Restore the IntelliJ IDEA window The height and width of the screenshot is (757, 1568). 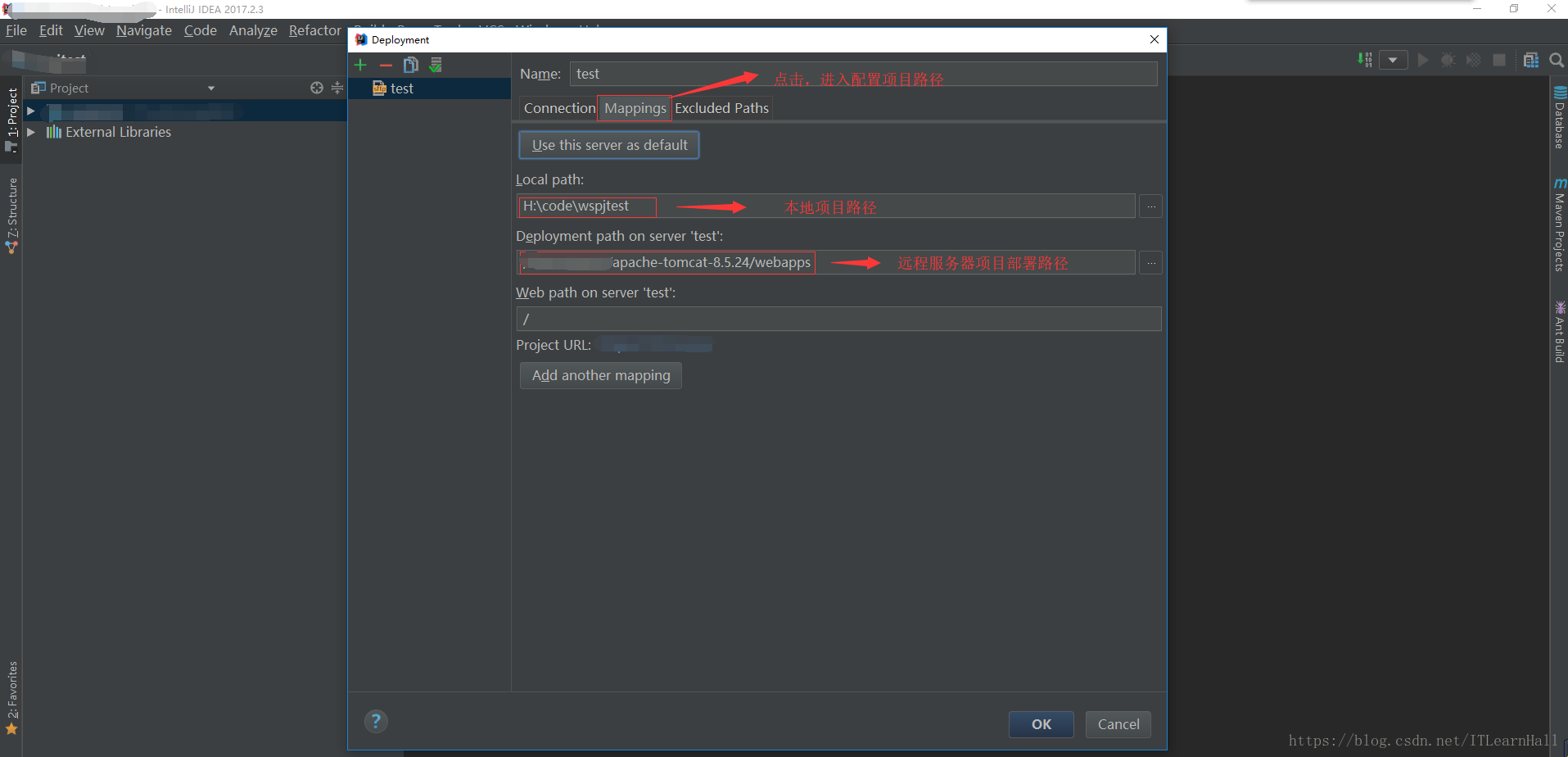tap(1514, 9)
